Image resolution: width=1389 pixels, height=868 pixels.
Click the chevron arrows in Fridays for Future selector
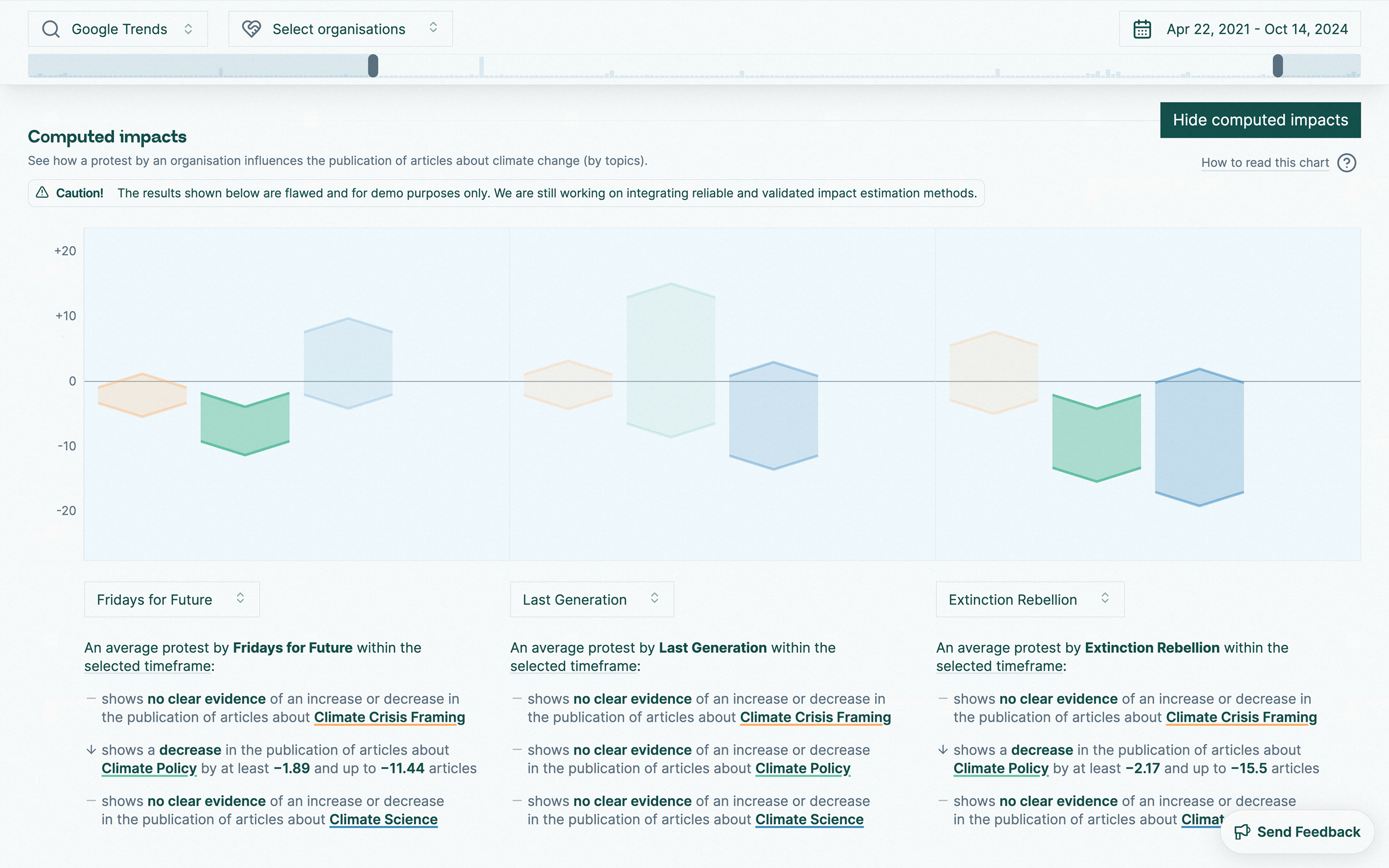(x=241, y=598)
